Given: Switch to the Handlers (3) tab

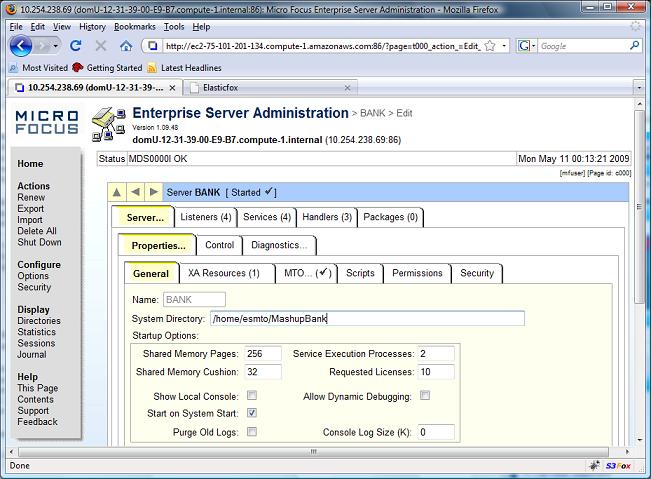Looking at the screenshot, I should coord(327,217).
